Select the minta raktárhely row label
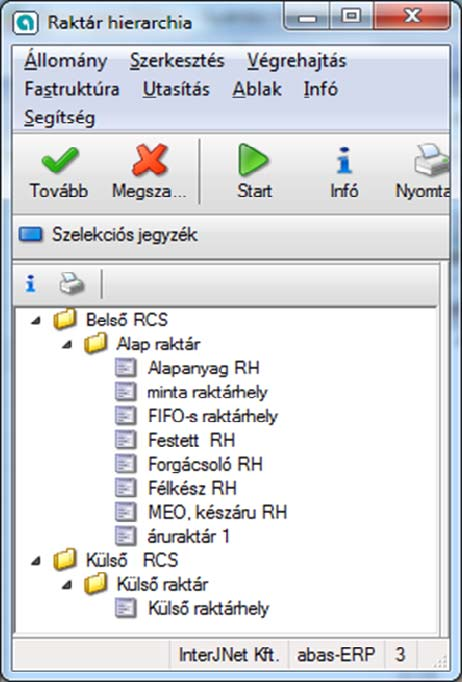The height and width of the screenshot is (682, 462). point(208,392)
